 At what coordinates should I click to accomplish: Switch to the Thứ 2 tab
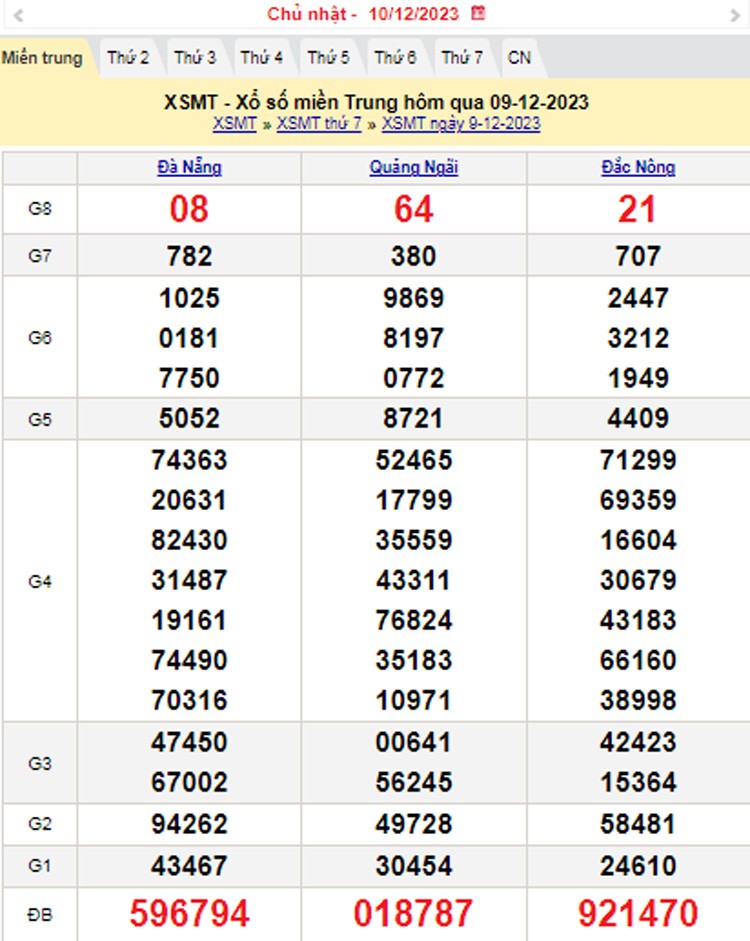pyautogui.click(x=128, y=58)
